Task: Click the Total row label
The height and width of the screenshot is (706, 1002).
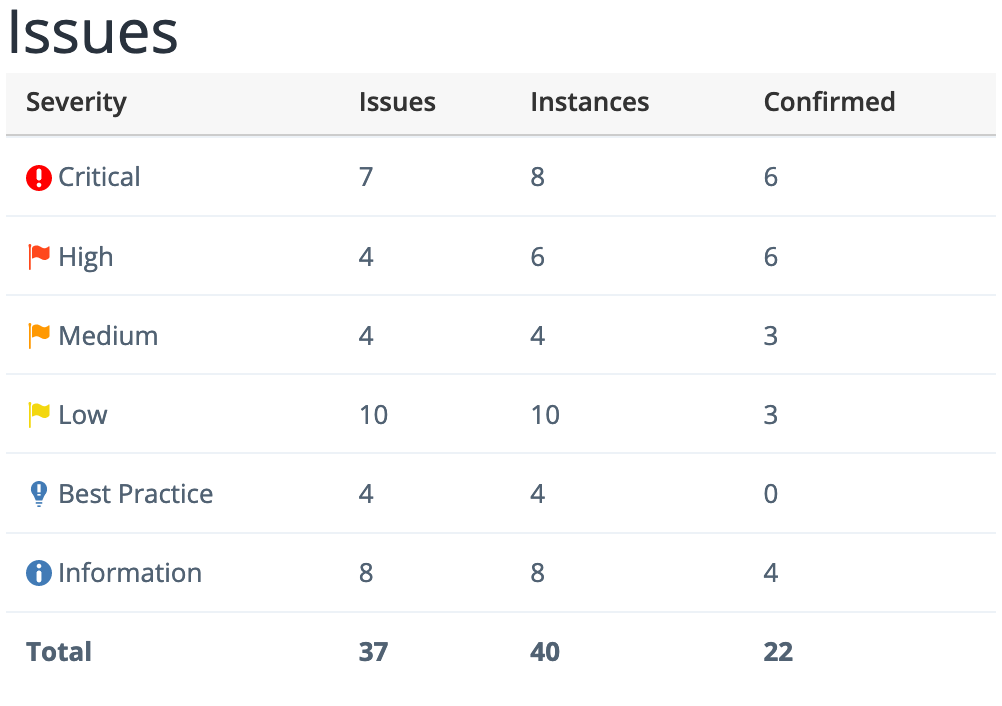Action: pos(59,652)
